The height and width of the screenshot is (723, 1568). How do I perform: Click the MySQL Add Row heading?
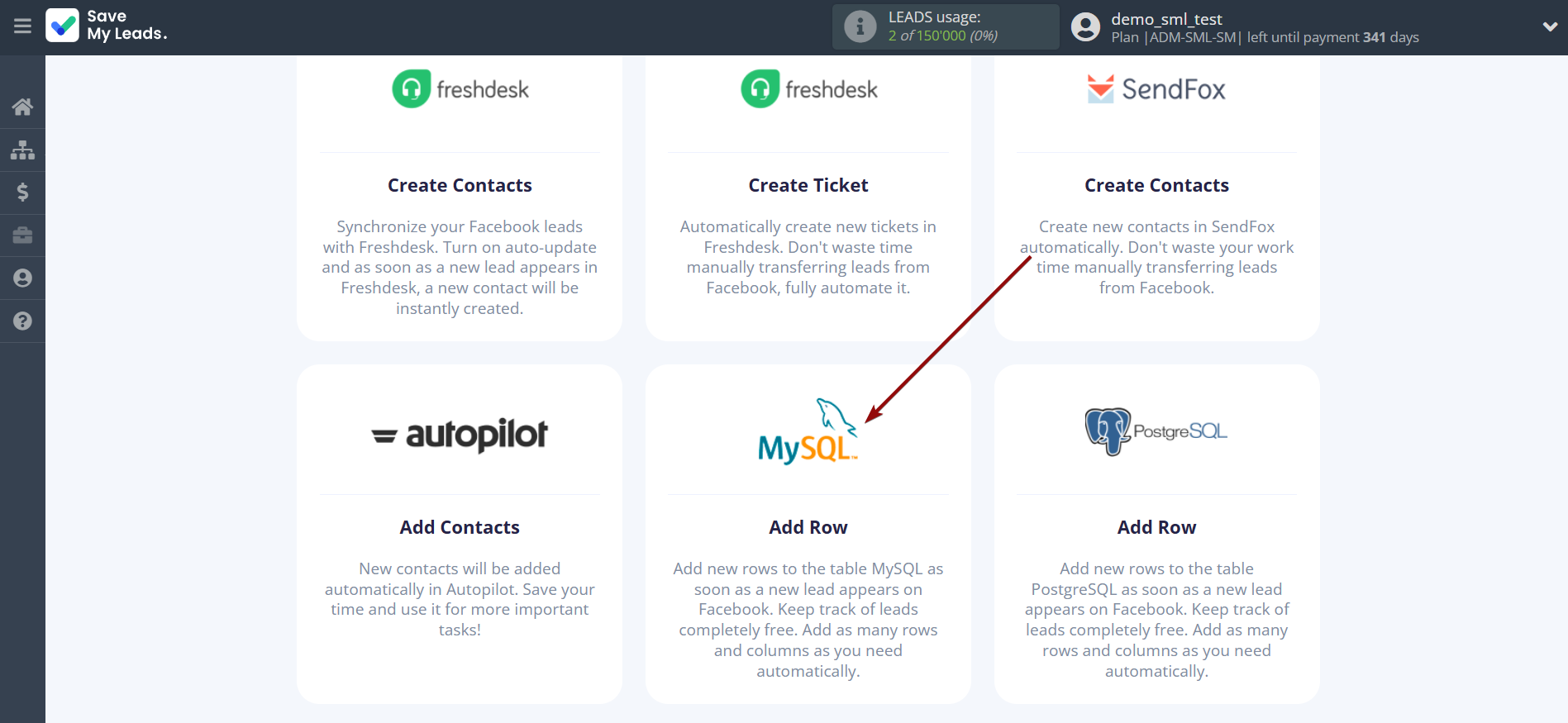(x=808, y=527)
